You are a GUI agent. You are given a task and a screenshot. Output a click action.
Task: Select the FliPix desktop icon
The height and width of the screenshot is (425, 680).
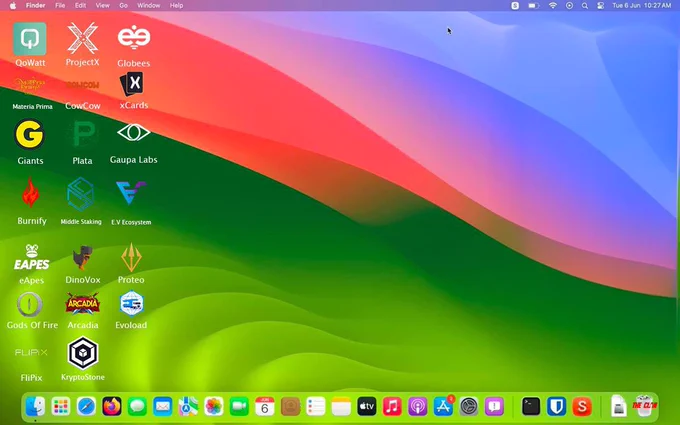click(31, 352)
